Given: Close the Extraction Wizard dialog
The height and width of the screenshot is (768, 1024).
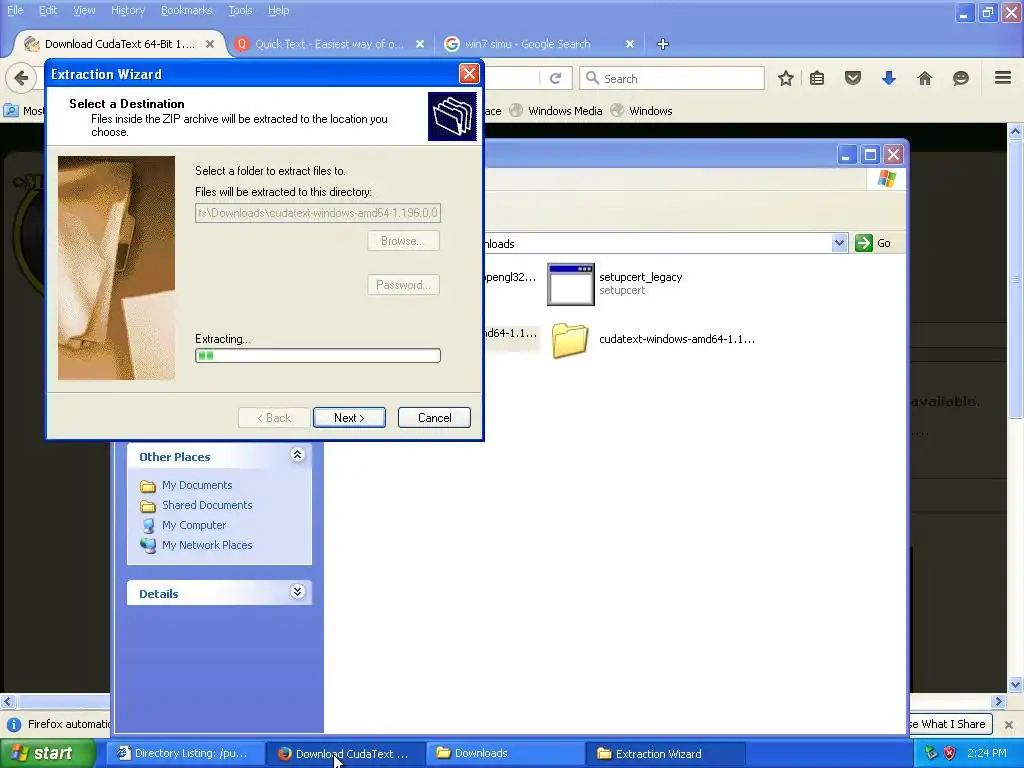Looking at the screenshot, I should [469, 74].
